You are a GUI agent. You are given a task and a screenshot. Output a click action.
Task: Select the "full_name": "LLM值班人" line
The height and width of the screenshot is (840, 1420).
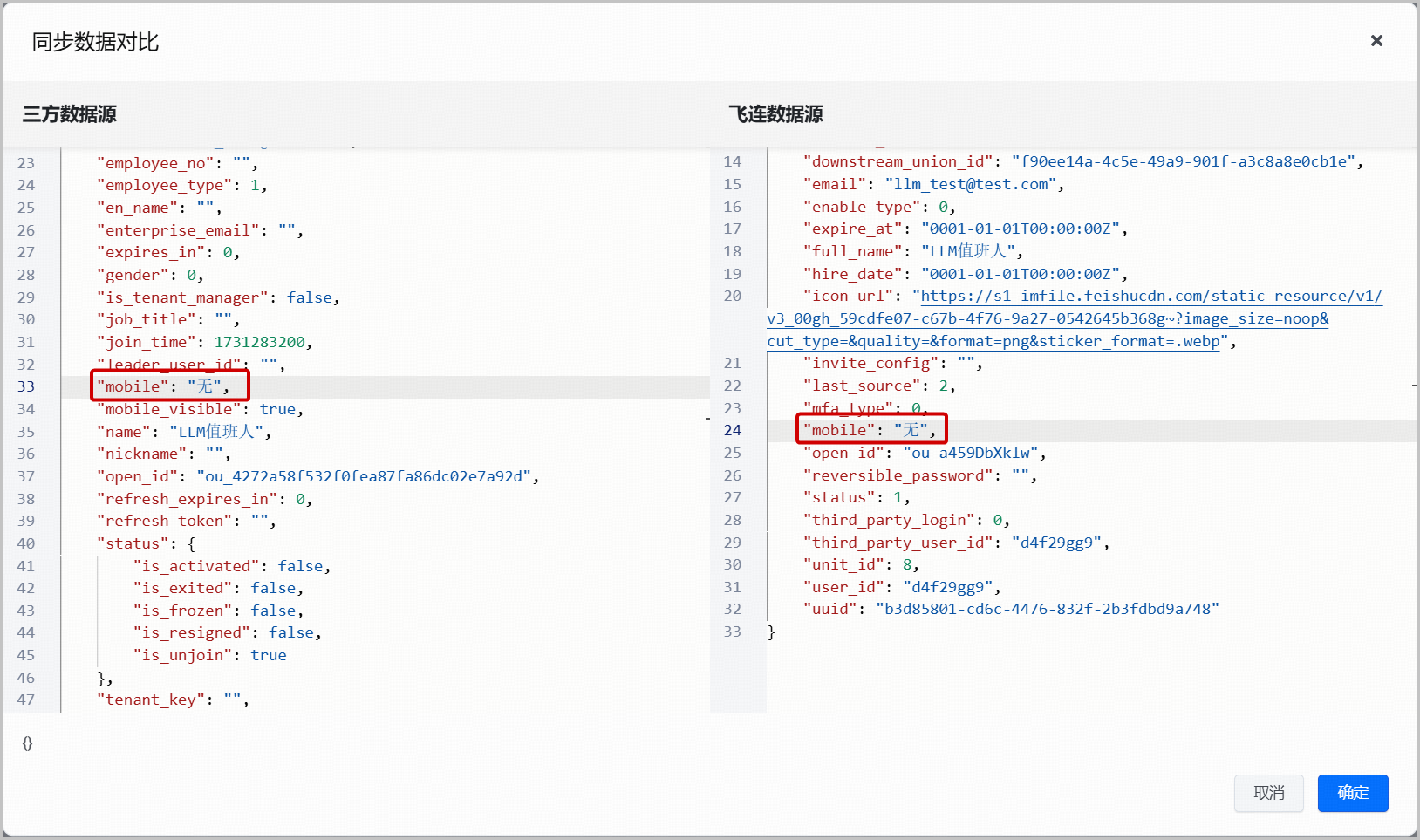click(x=912, y=251)
